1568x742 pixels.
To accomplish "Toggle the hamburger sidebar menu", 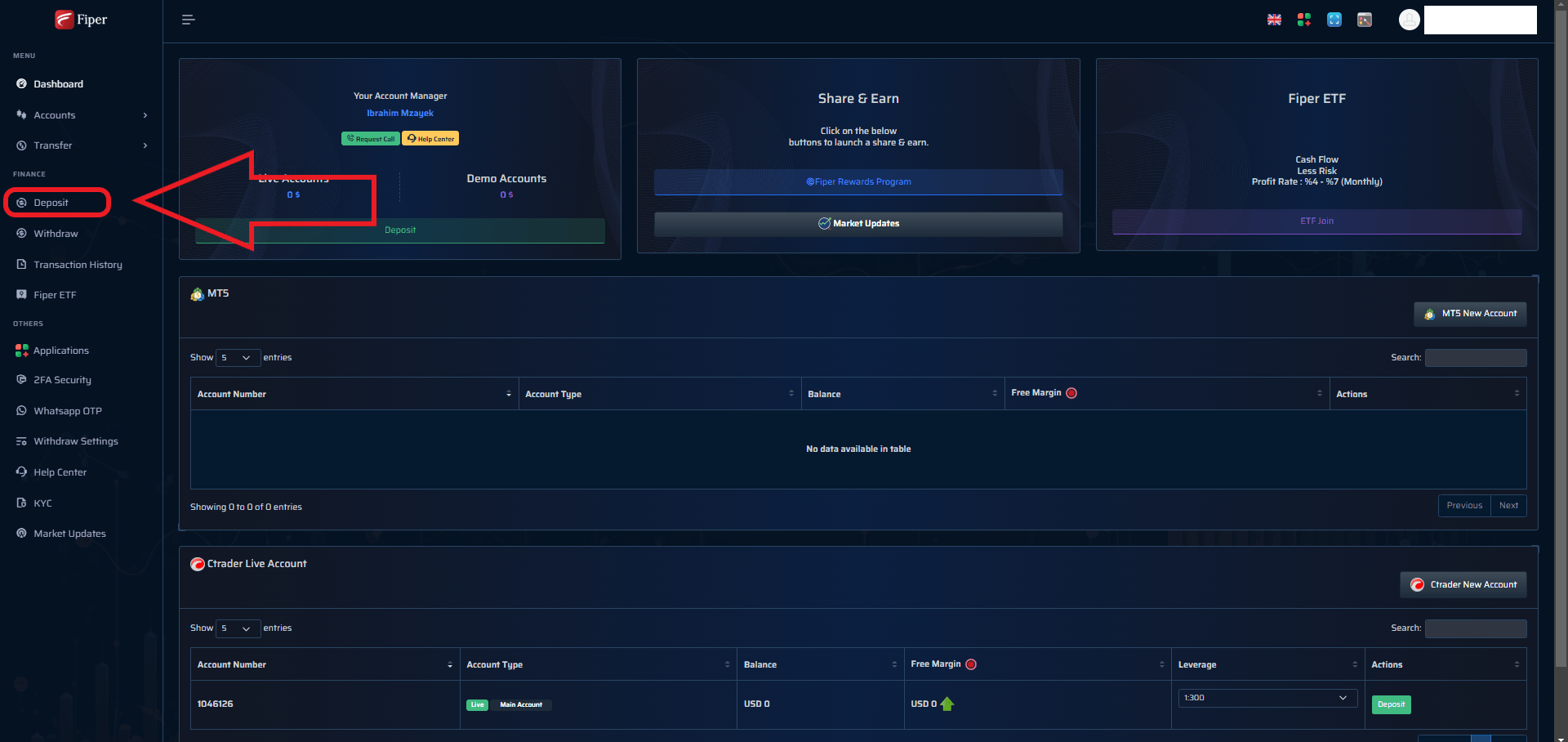I will coord(188,20).
